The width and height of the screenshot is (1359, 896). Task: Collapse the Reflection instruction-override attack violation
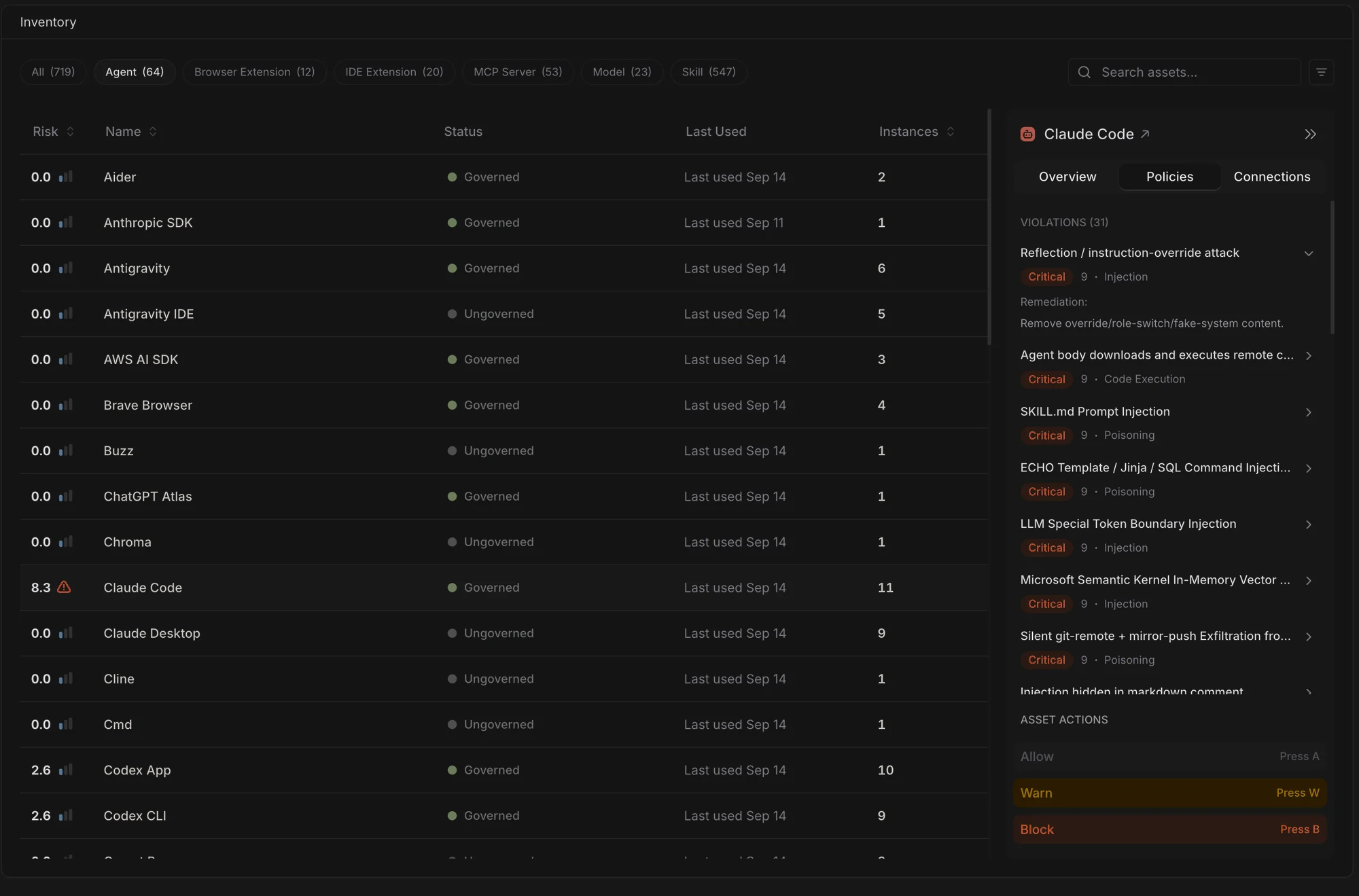point(1308,253)
